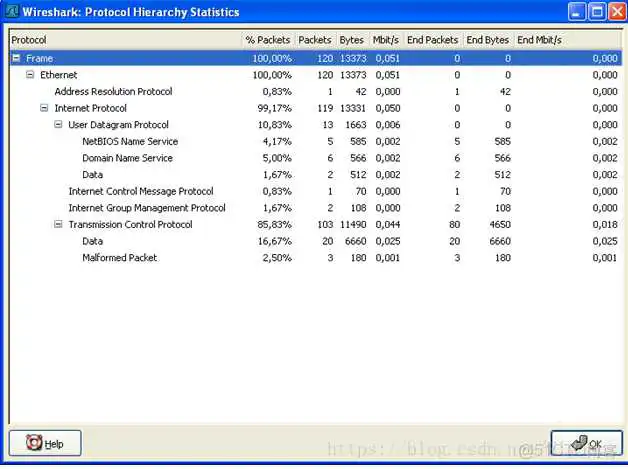
Task: Select the User Datagram Protocol row
Action: click(x=316, y=125)
